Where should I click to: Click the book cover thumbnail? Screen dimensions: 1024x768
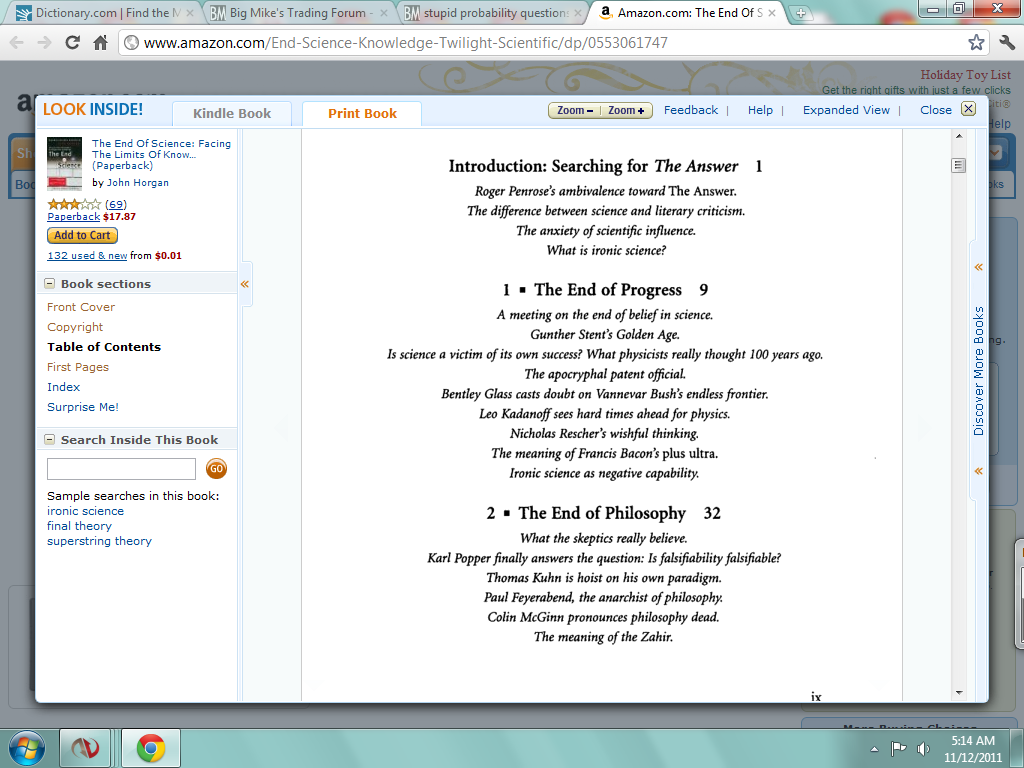65,164
